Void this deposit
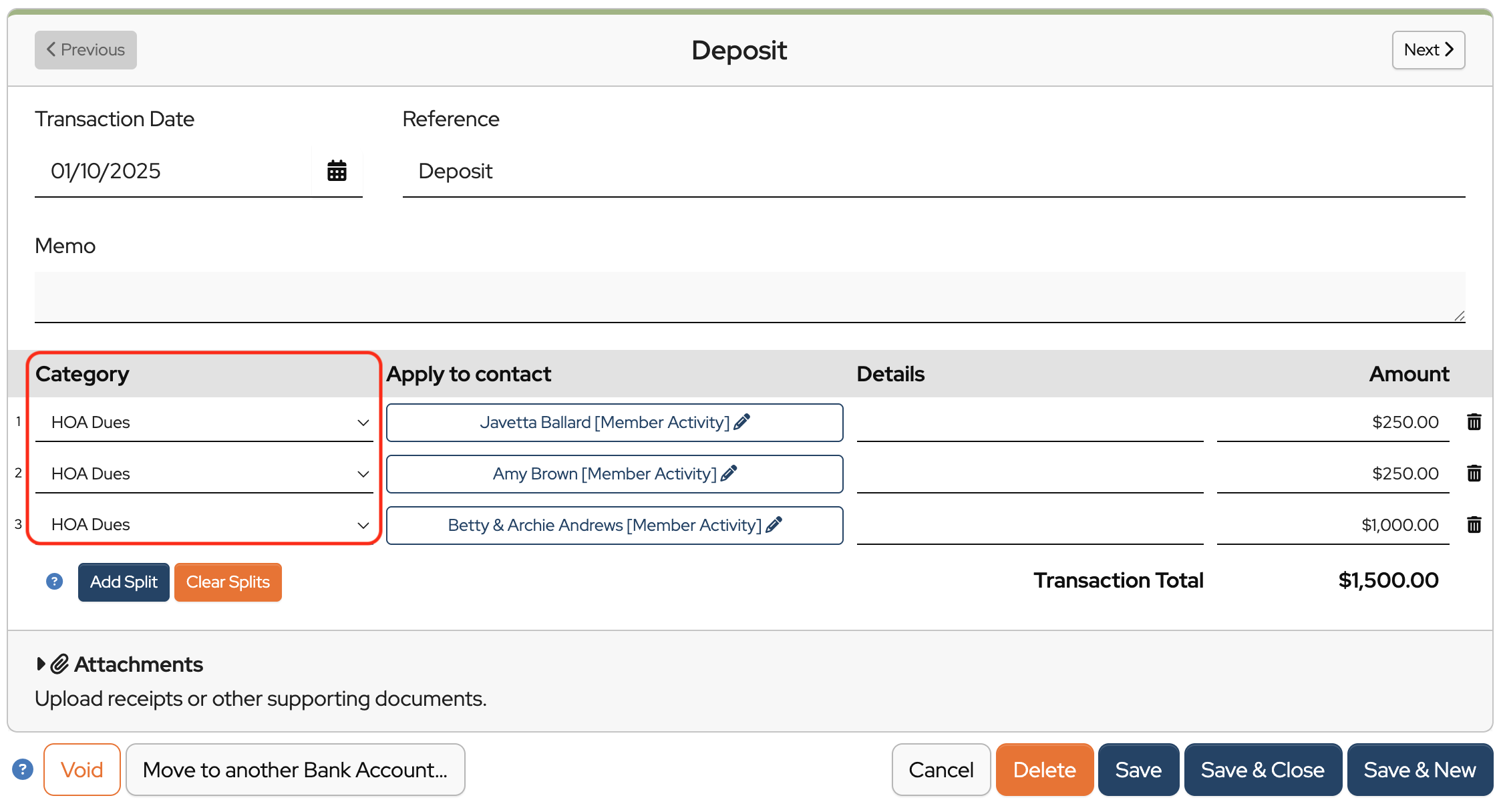This screenshot has width=1499, height=812. point(81,770)
